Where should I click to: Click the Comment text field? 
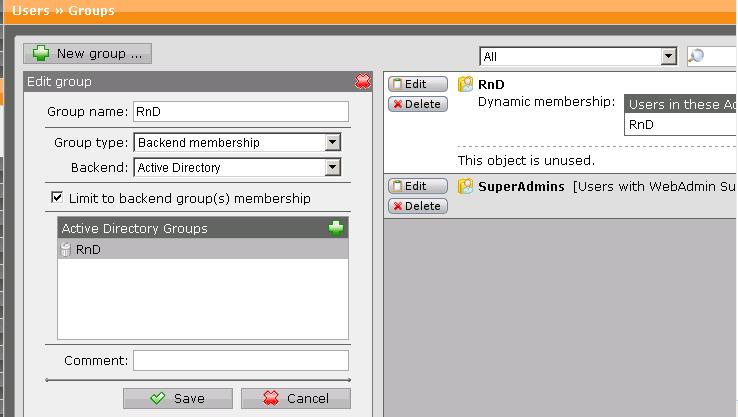pos(240,360)
